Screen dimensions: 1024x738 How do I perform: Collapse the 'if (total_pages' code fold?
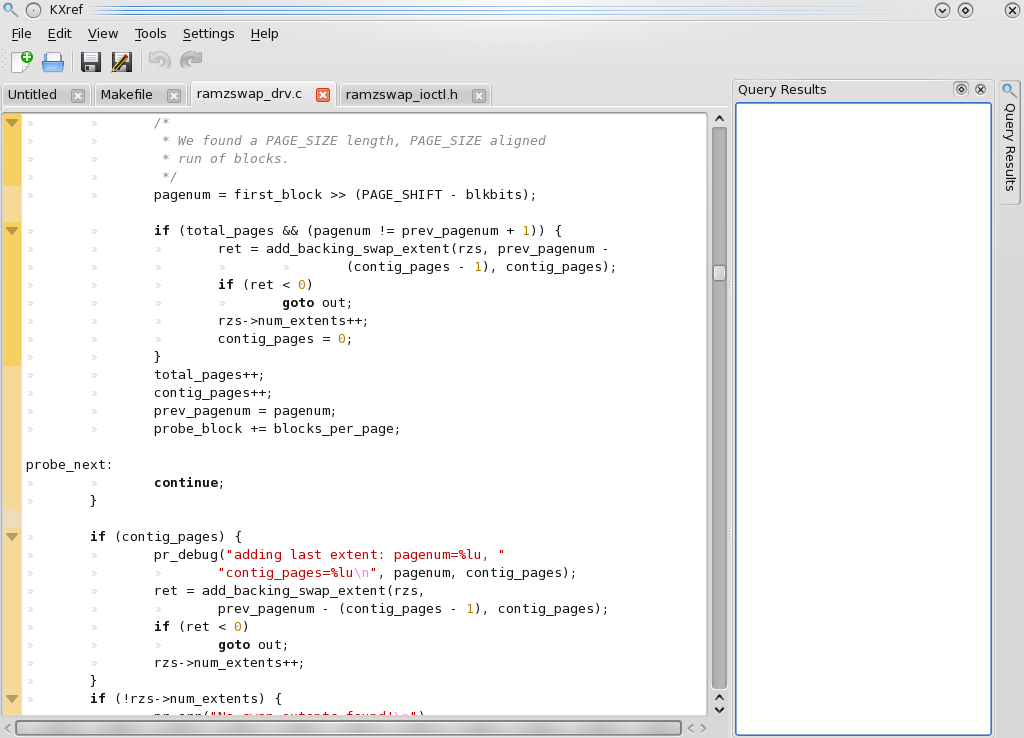pyautogui.click(x=12, y=231)
